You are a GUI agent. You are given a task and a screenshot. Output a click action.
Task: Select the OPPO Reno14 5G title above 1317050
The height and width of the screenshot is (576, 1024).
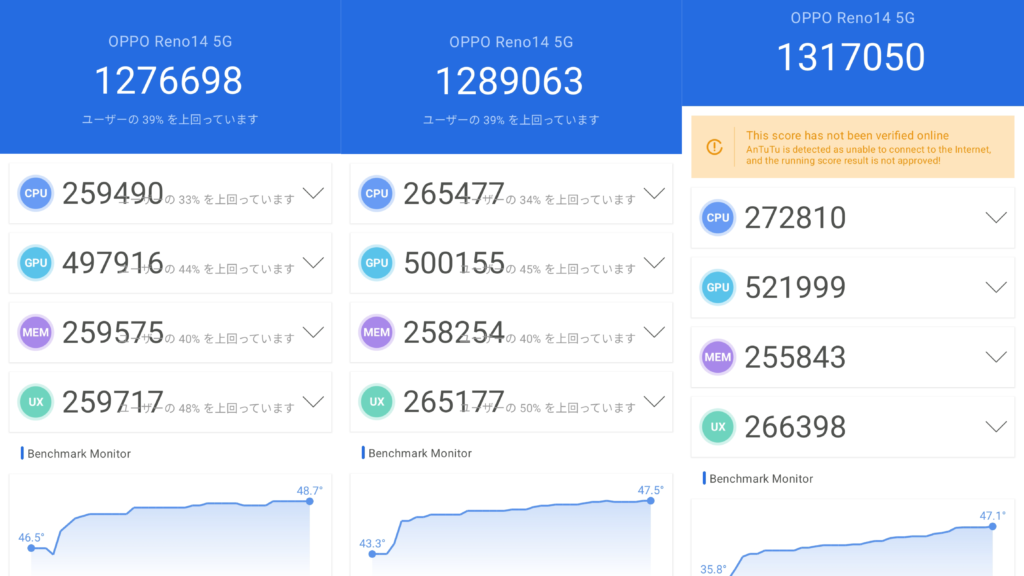tap(852, 18)
